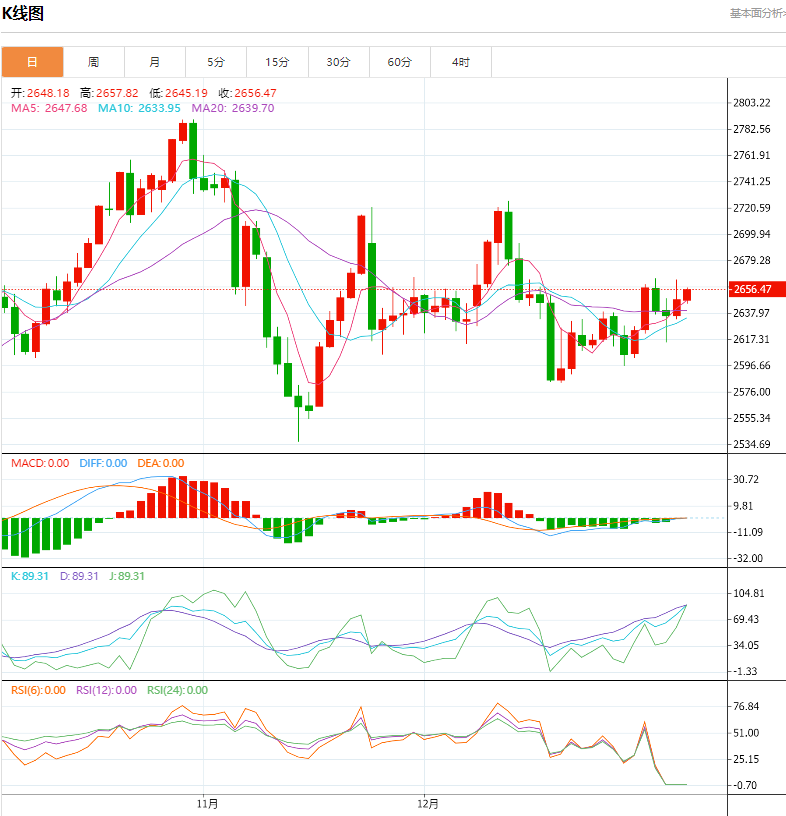The width and height of the screenshot is (786, 816).
Task: Click the MA20 indicator label
Action: point(232,108)
